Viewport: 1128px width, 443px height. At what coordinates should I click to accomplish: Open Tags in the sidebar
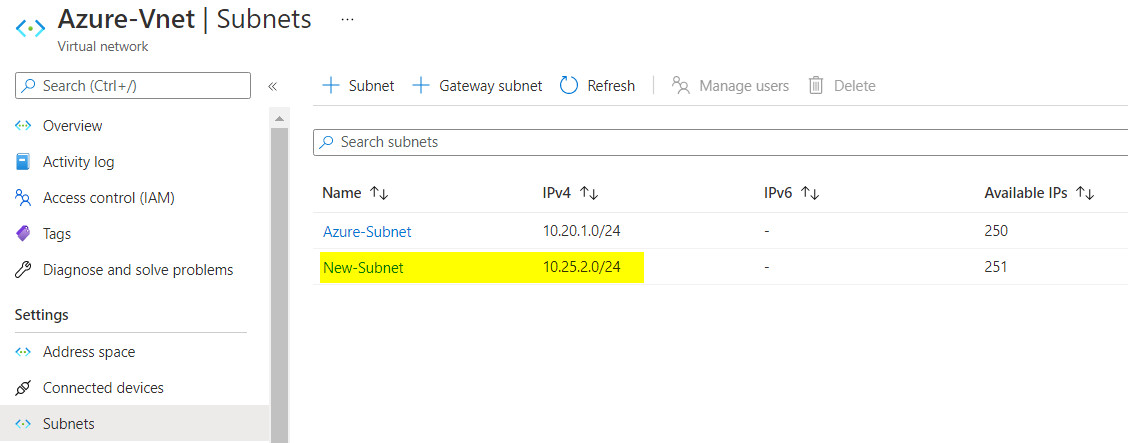pyautogui.click(x=57, y=234)
